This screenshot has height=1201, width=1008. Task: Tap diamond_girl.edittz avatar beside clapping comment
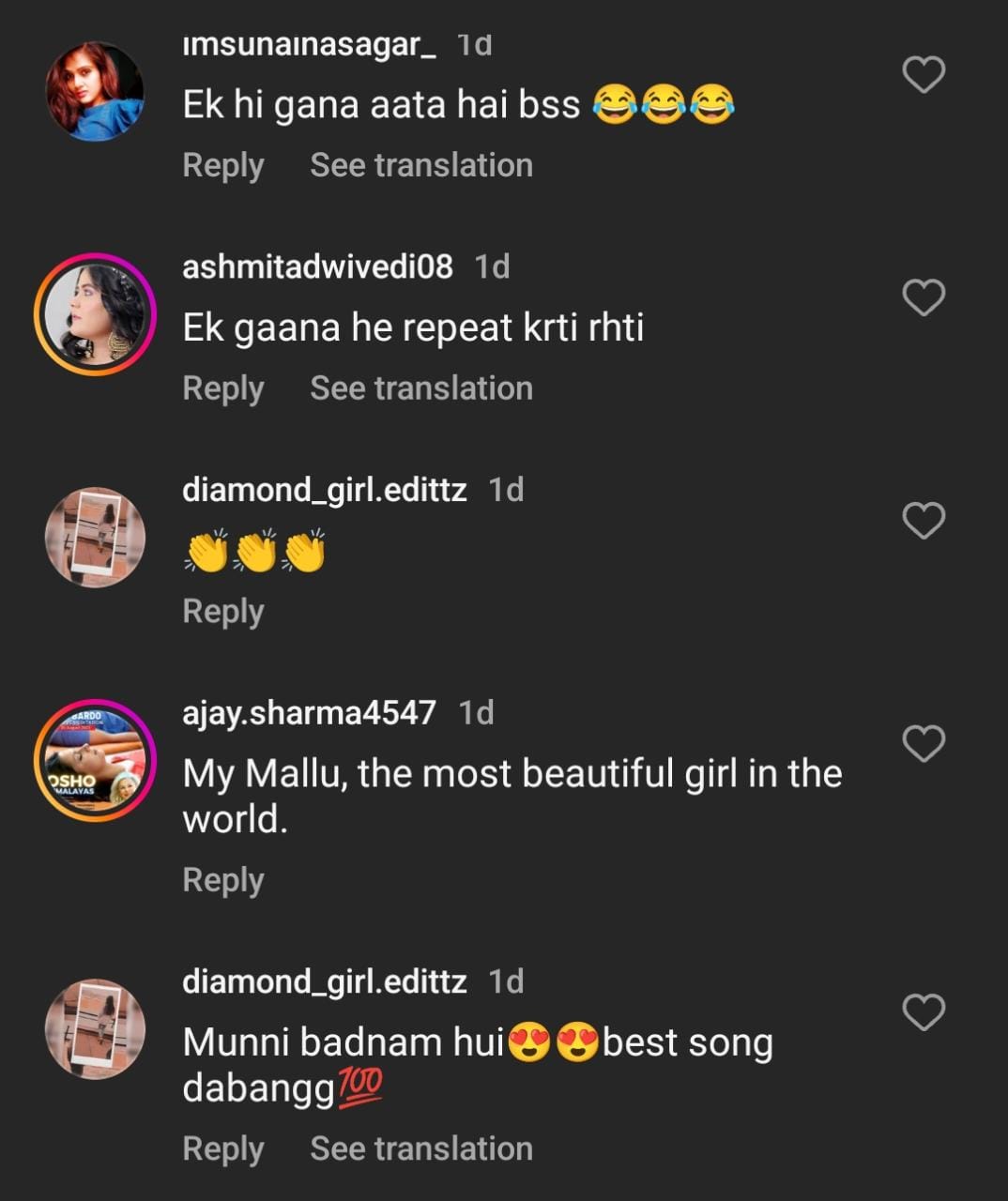(95, 538)
